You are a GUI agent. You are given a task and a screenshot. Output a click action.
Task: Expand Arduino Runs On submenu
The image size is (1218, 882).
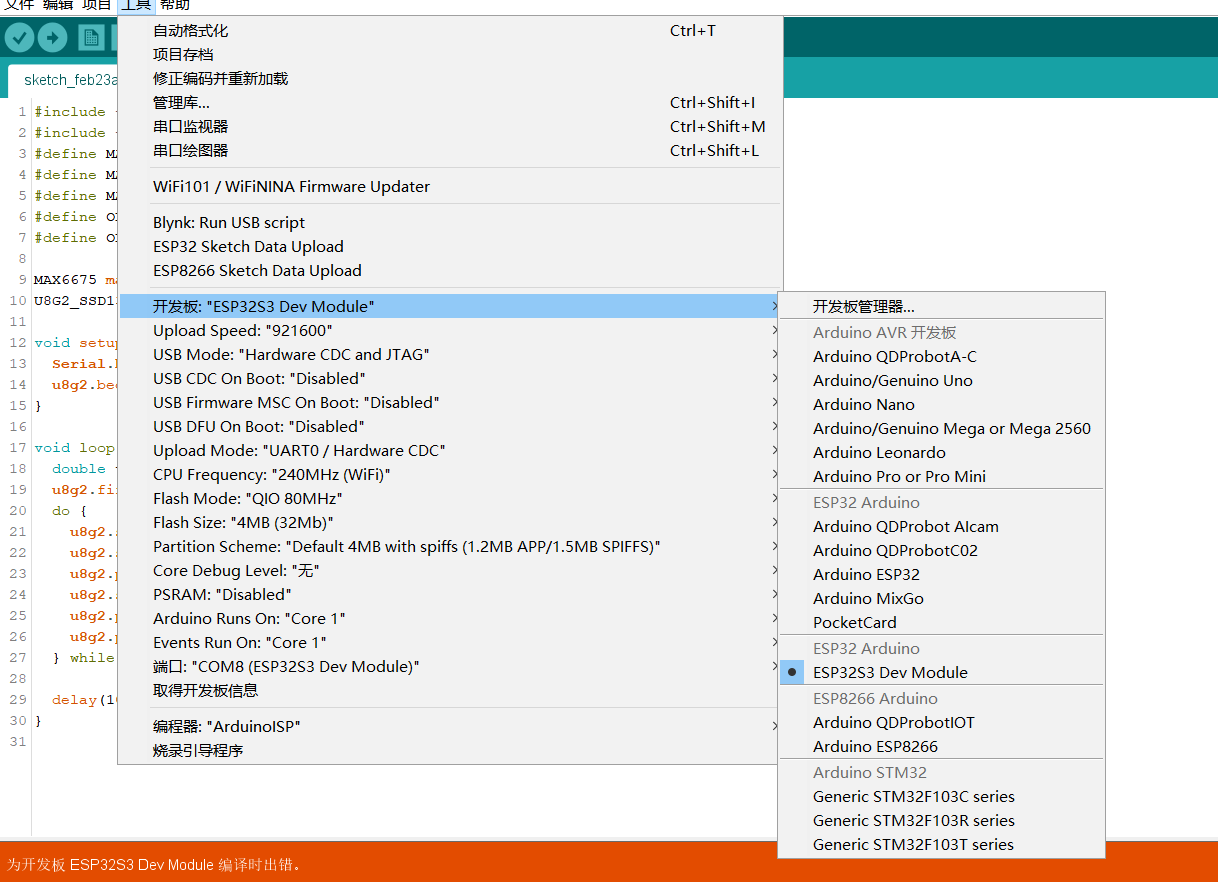point(450,619)
